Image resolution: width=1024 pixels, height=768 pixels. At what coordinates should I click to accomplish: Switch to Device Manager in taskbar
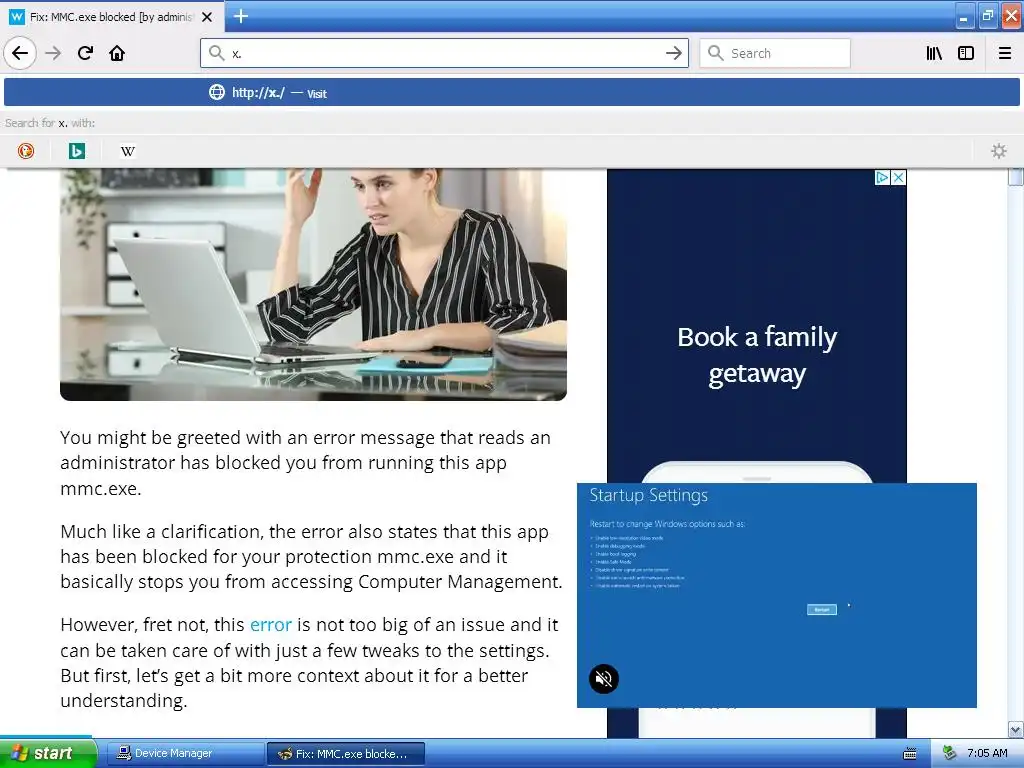point(185,753)
